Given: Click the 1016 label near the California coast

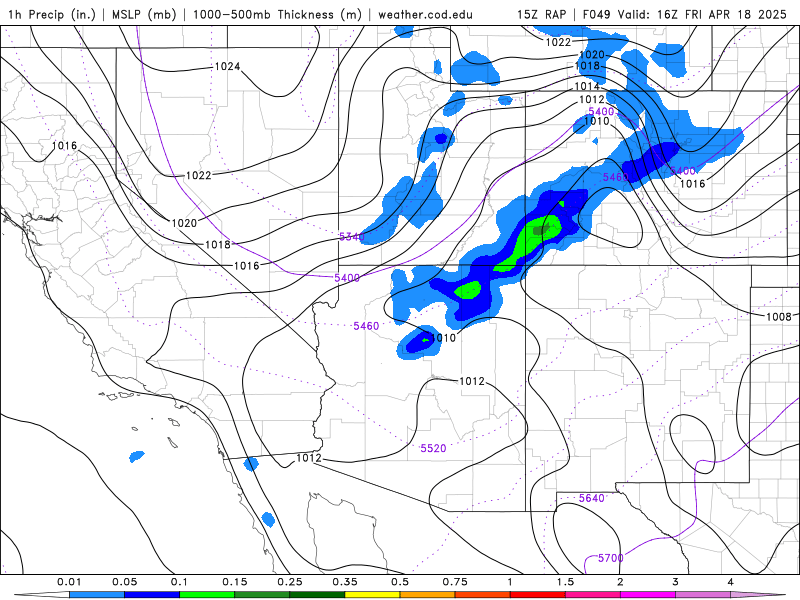Looking at the screenshot, I should (x=64, y=146).
